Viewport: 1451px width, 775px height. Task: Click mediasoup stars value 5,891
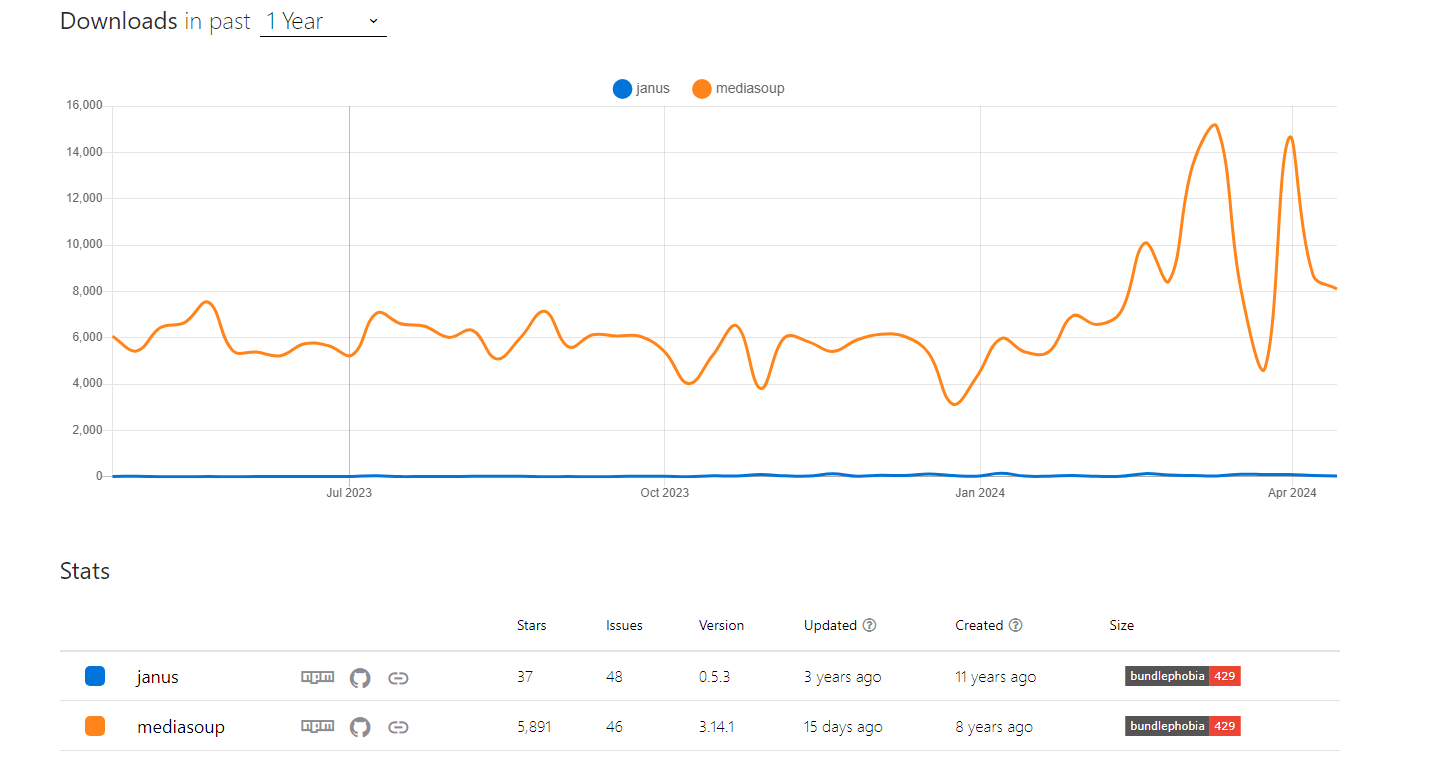(535, 727)
